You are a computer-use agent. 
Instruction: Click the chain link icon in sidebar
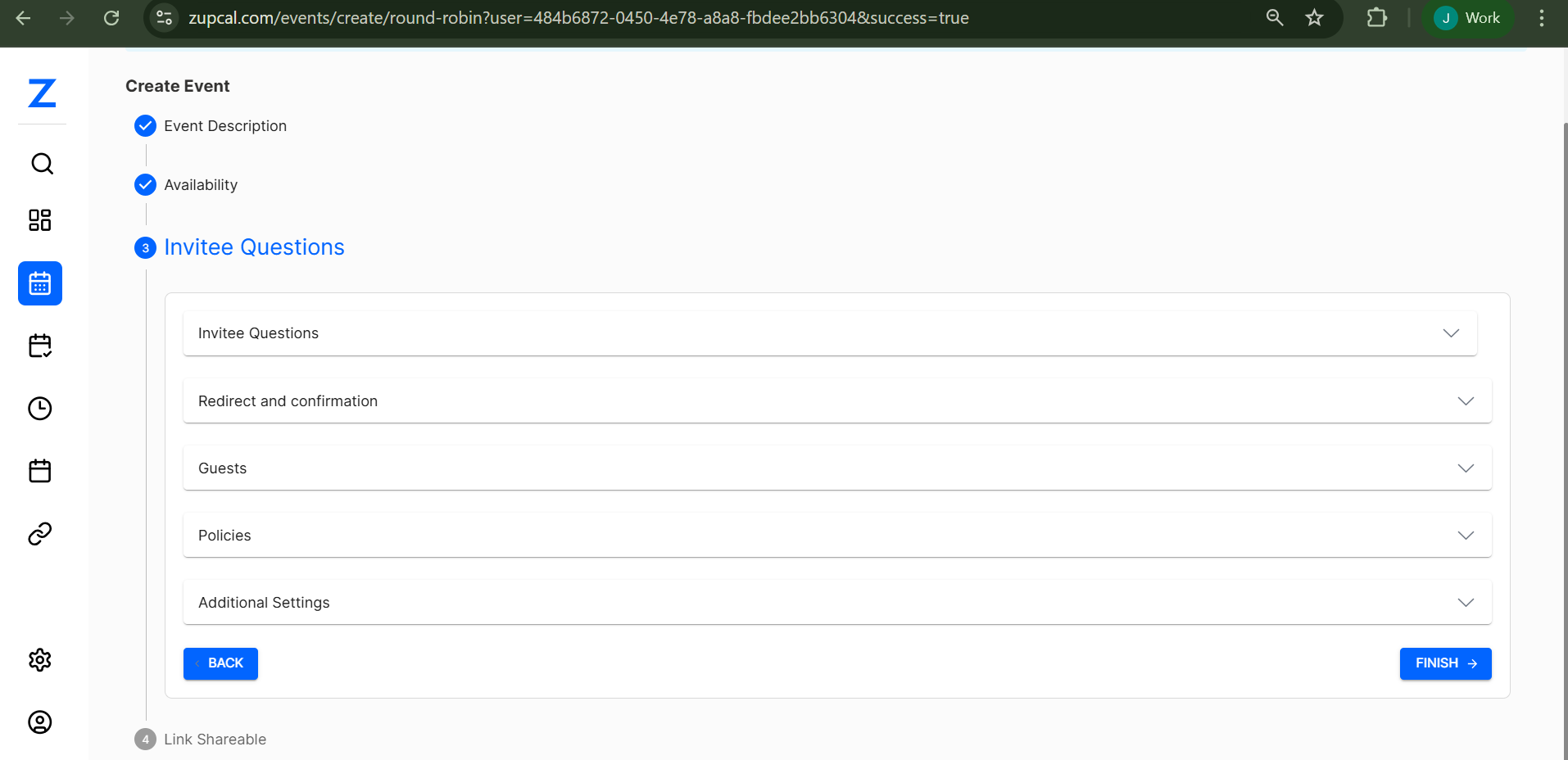(40, 534)
